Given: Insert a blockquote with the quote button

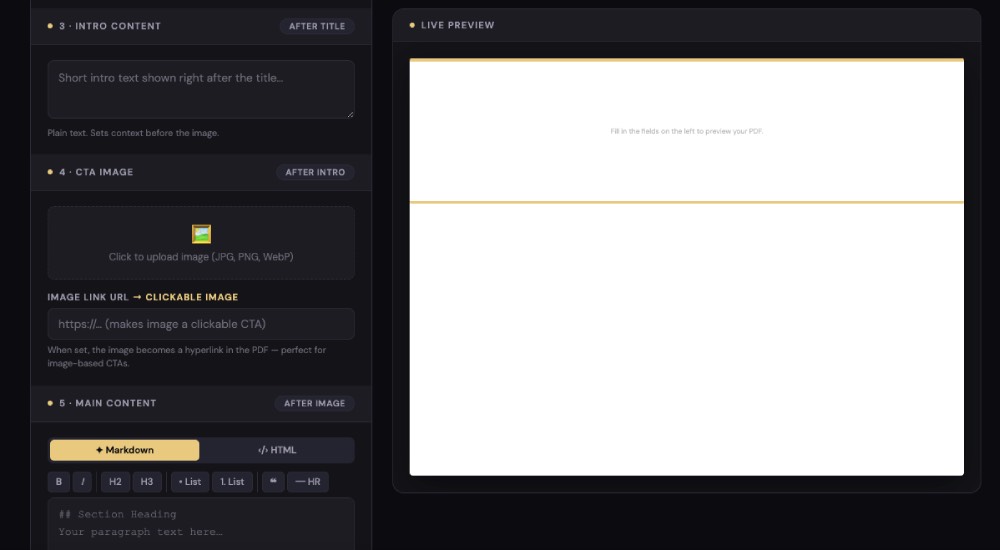Looking at the screenshot, I should [273, 482].
